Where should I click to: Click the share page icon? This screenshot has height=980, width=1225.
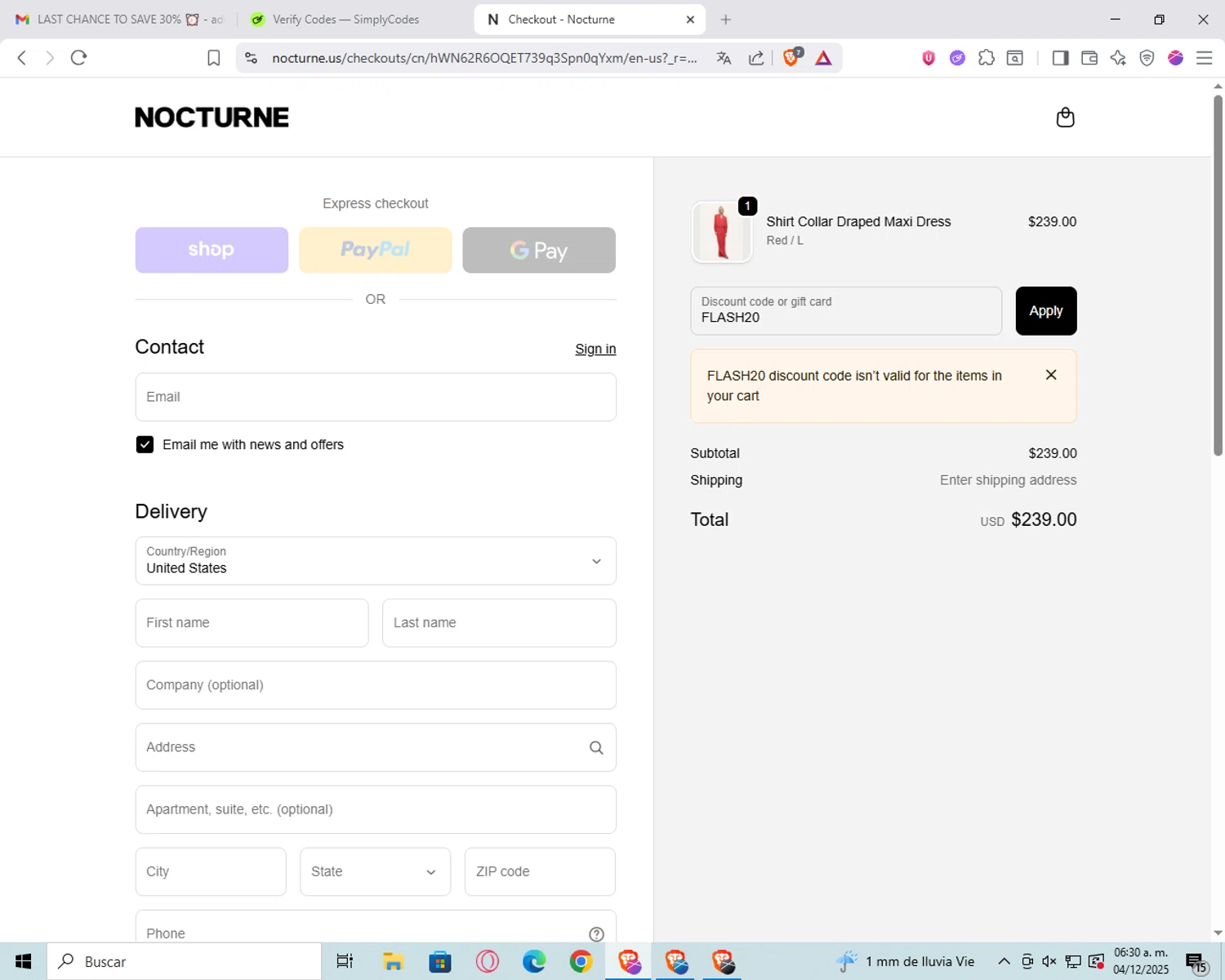point(756,58)
